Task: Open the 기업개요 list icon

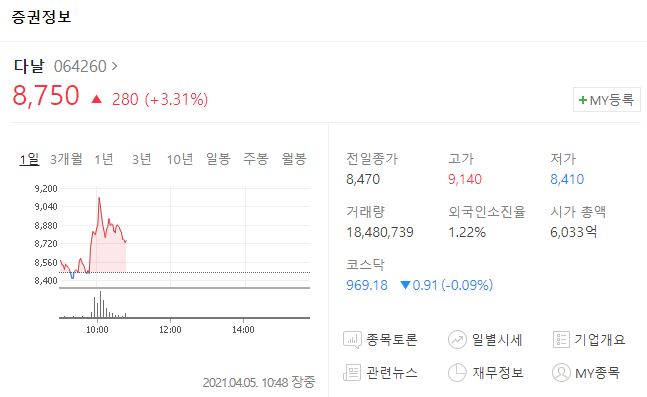Action: pyautogui.click(x=561, y=340)
